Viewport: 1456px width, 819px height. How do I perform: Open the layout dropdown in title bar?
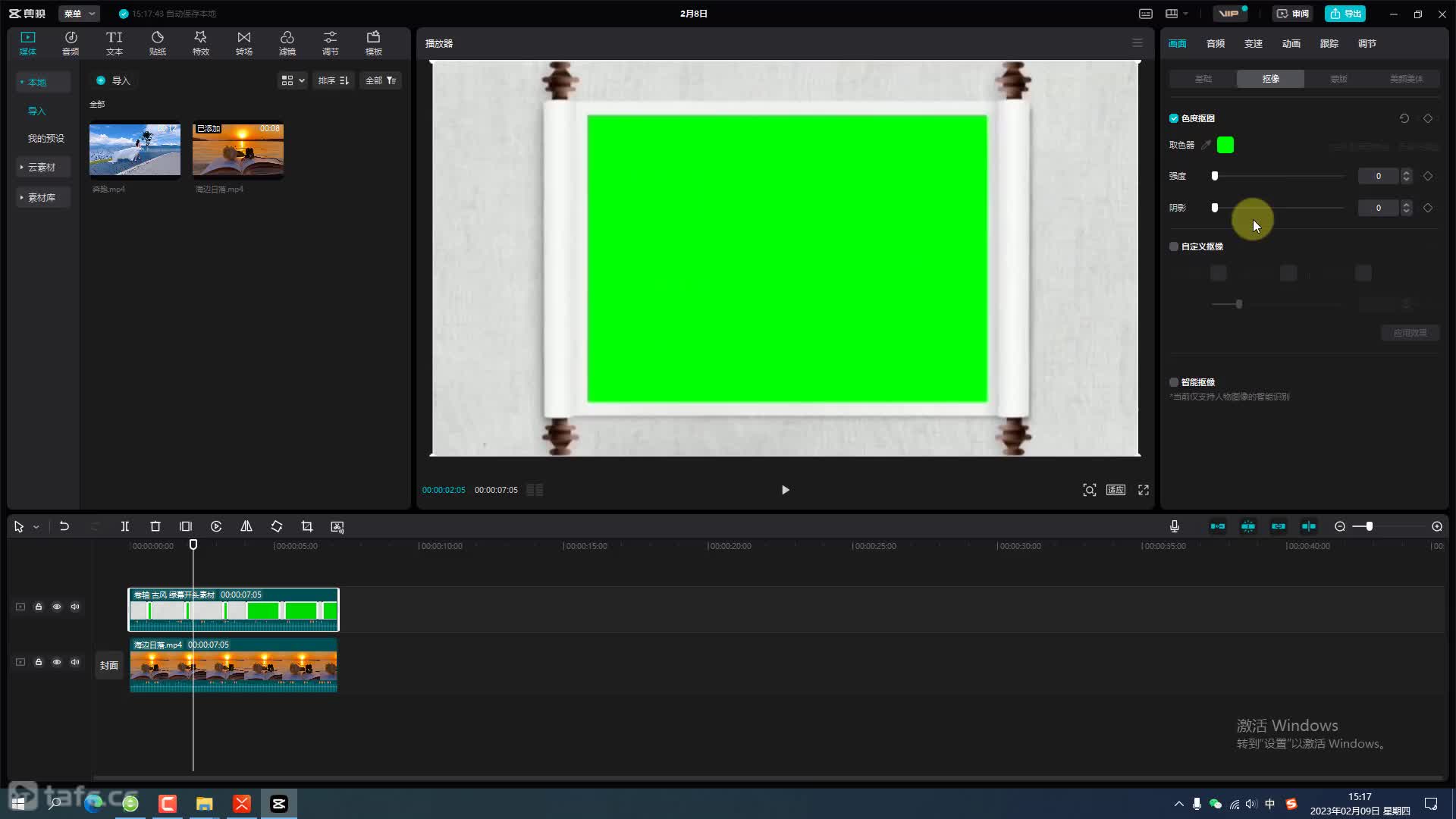click(x=1177, y=14)
